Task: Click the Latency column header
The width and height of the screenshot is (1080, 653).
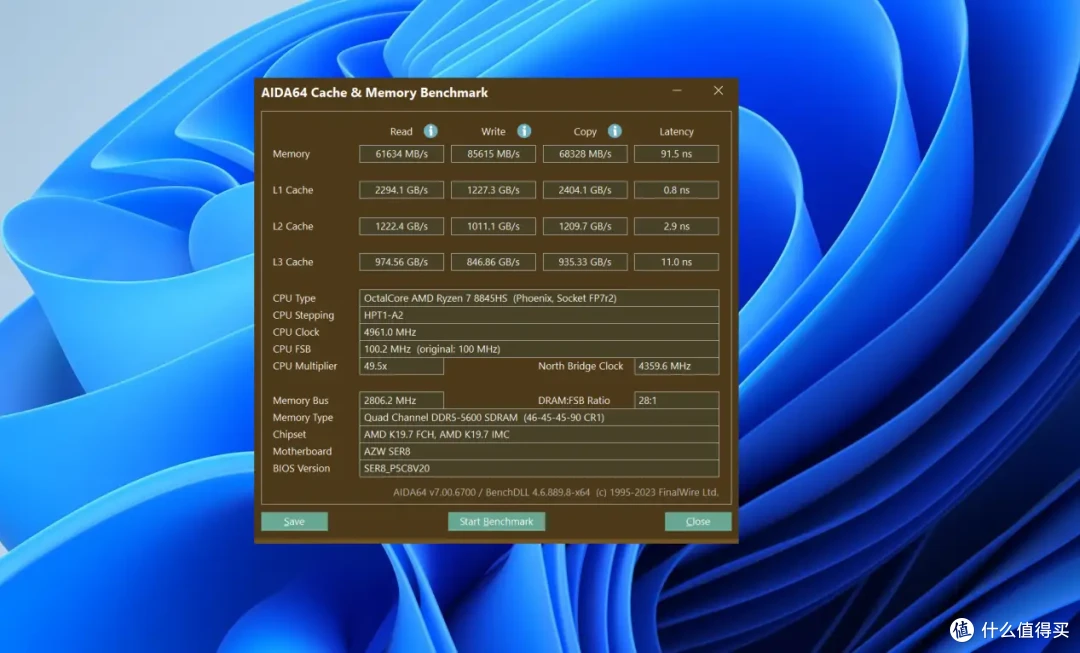Action: click(676, 132)
